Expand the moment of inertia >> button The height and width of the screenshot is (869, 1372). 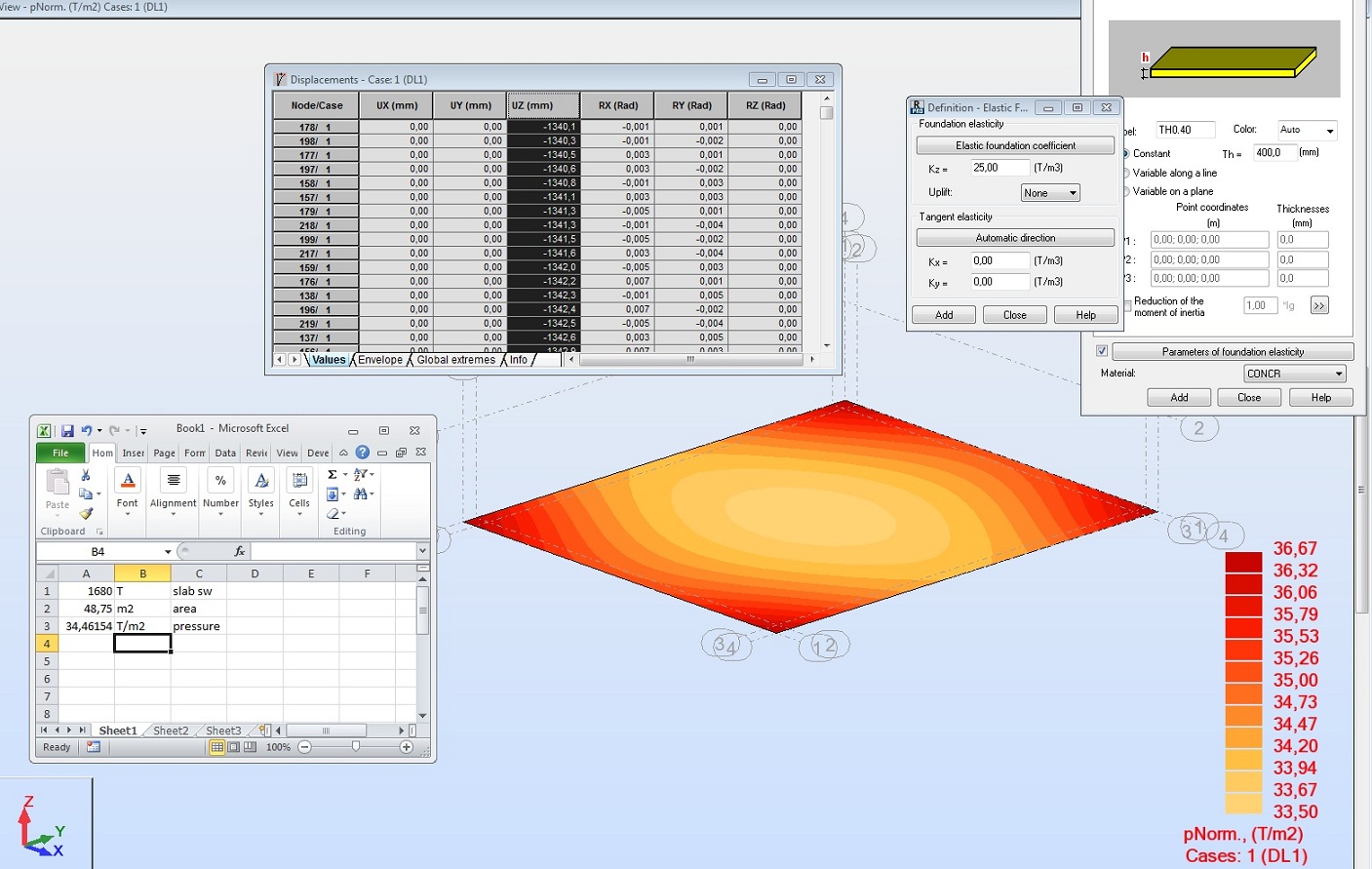[x=1319, y=305]
